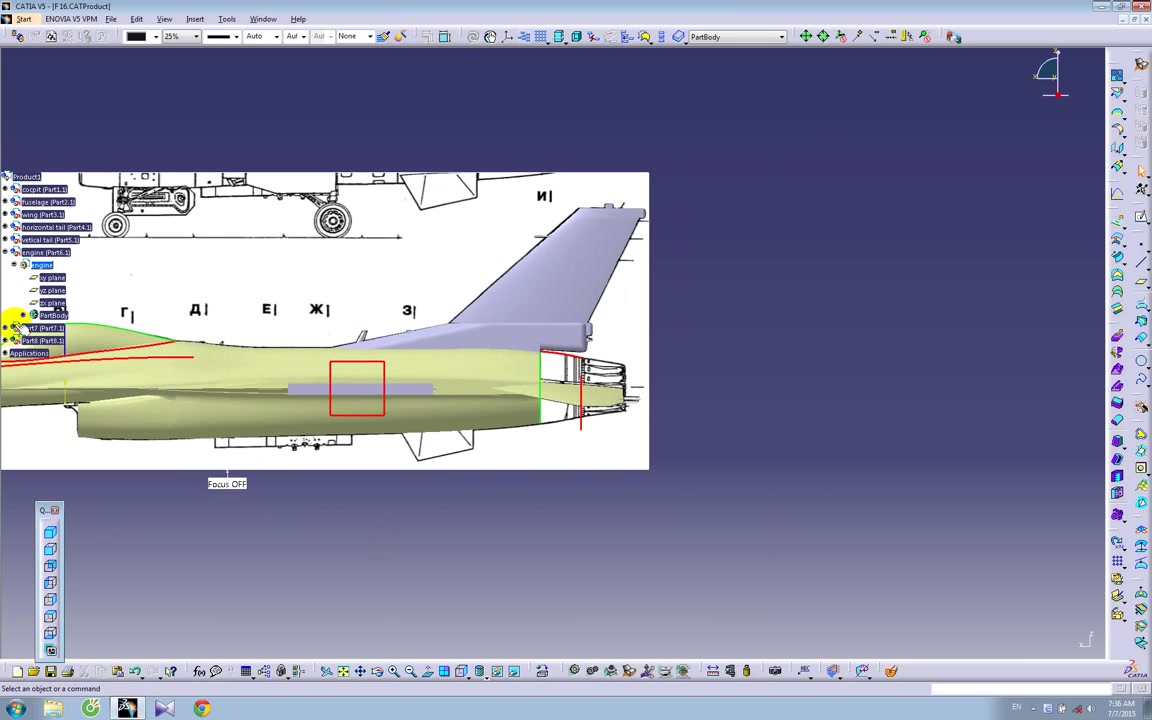Select the Rotate view tool
1152x720 pixels.
pyautogui.click(x=377, y=671)
